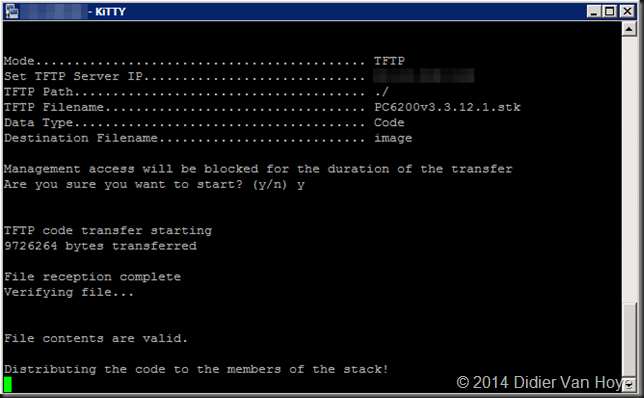The image size is (644, 398).
Task: Click the scrollbar down arrow
Action: coord(629,384)
